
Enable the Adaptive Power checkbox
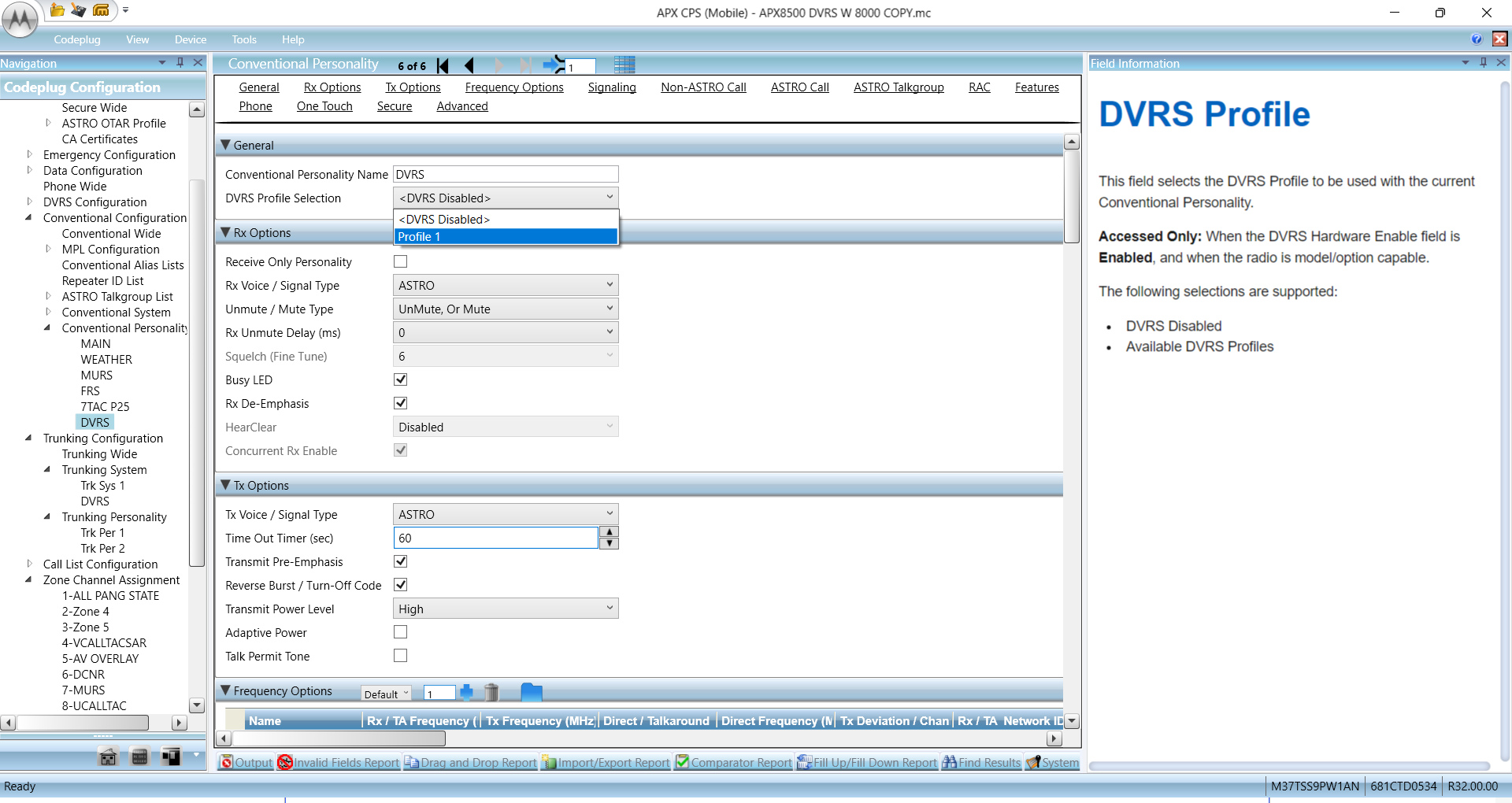[401, 632]
